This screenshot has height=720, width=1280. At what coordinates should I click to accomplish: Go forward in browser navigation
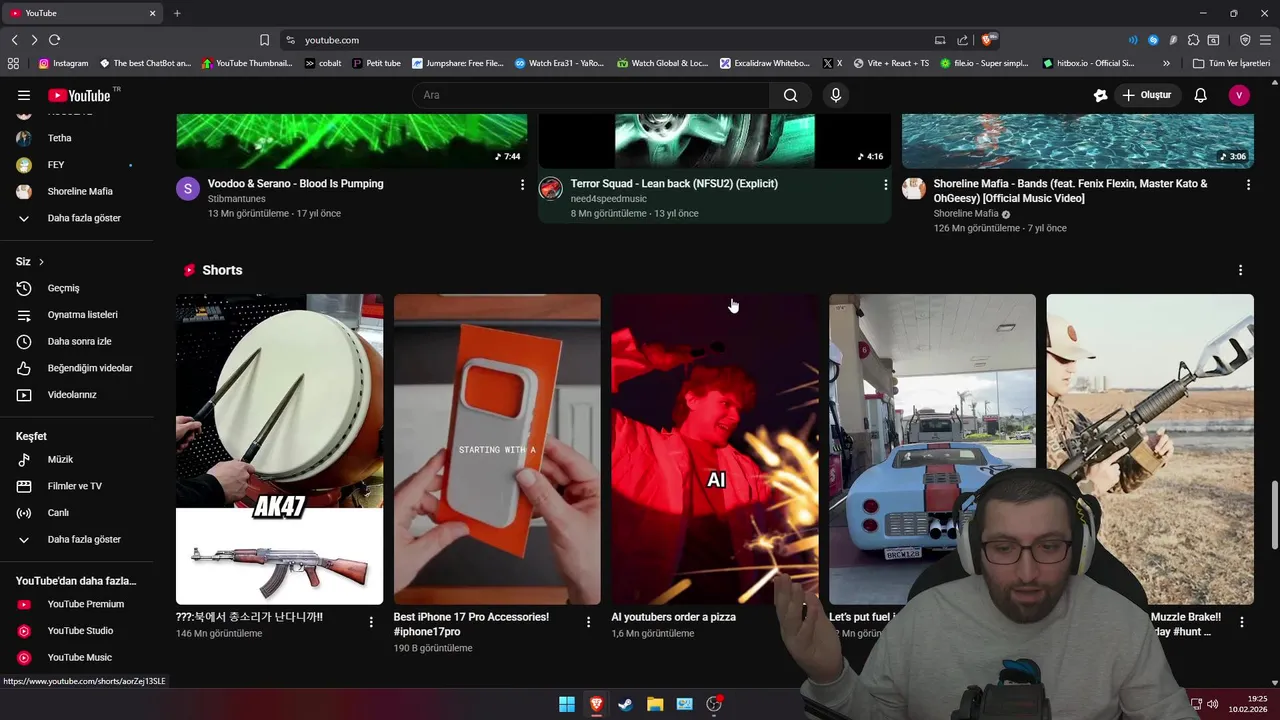click(x=34, y=40)
